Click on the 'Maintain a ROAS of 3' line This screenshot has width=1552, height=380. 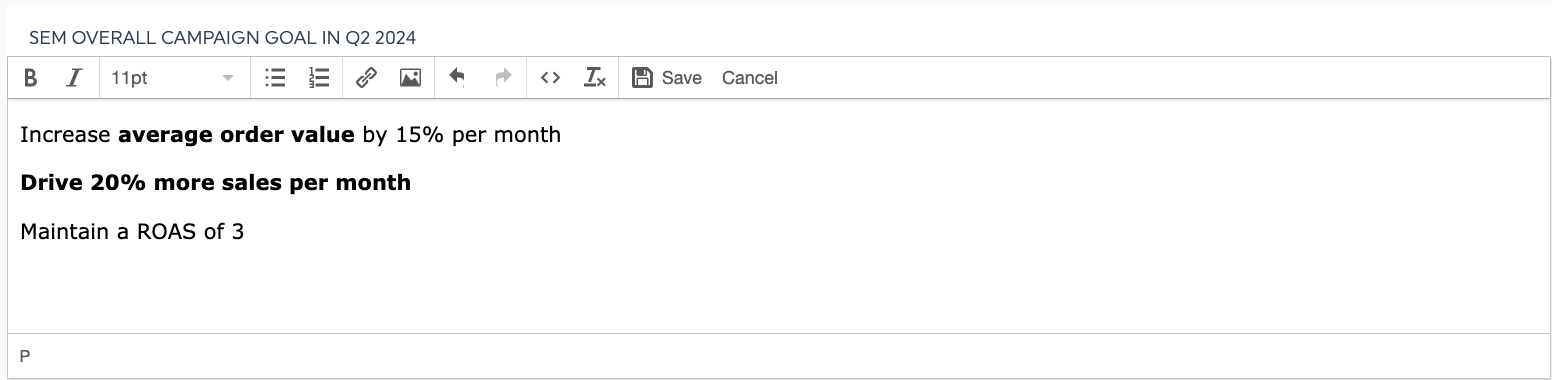132,232
